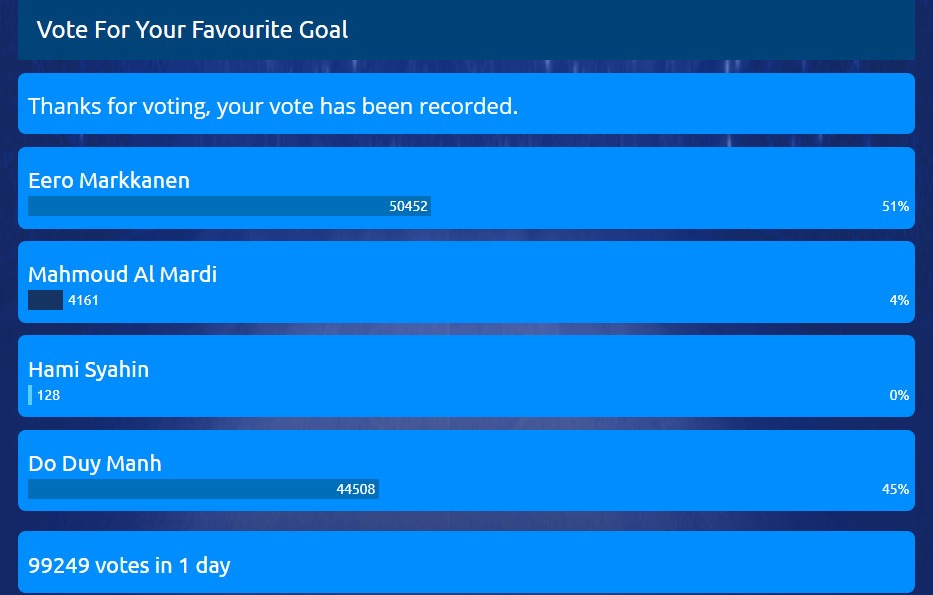This screenshot has width=933, height=595.
Task: Click the '99249 votes in 1 day' summary
Action: pos(129,565)
